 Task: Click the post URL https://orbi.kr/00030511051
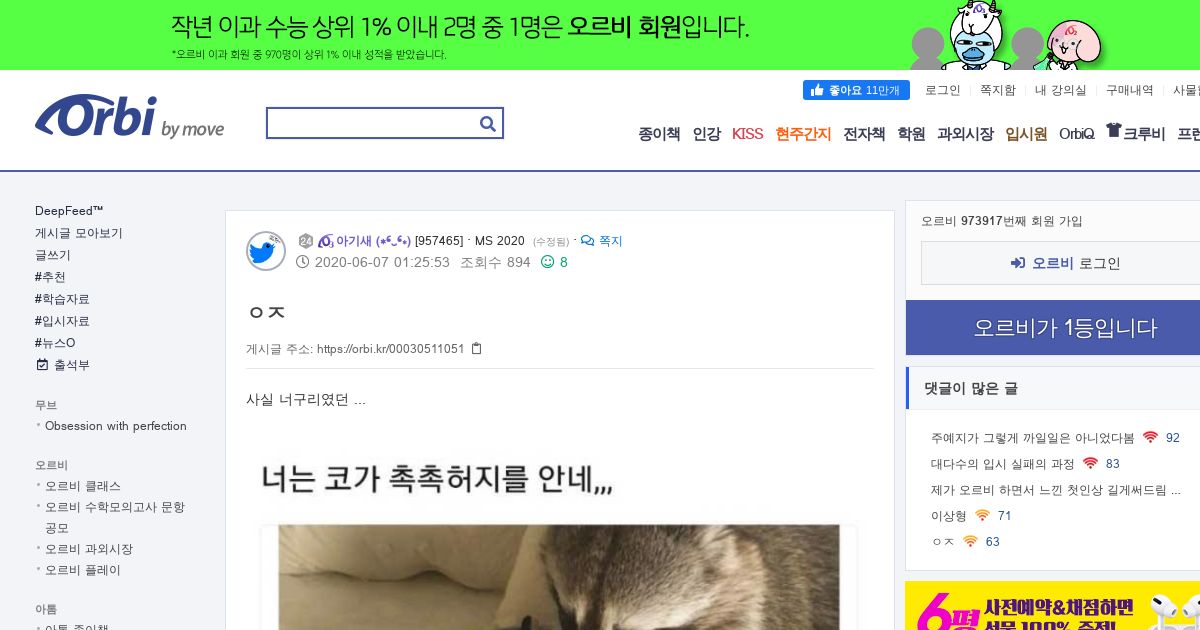click(391, 349)
